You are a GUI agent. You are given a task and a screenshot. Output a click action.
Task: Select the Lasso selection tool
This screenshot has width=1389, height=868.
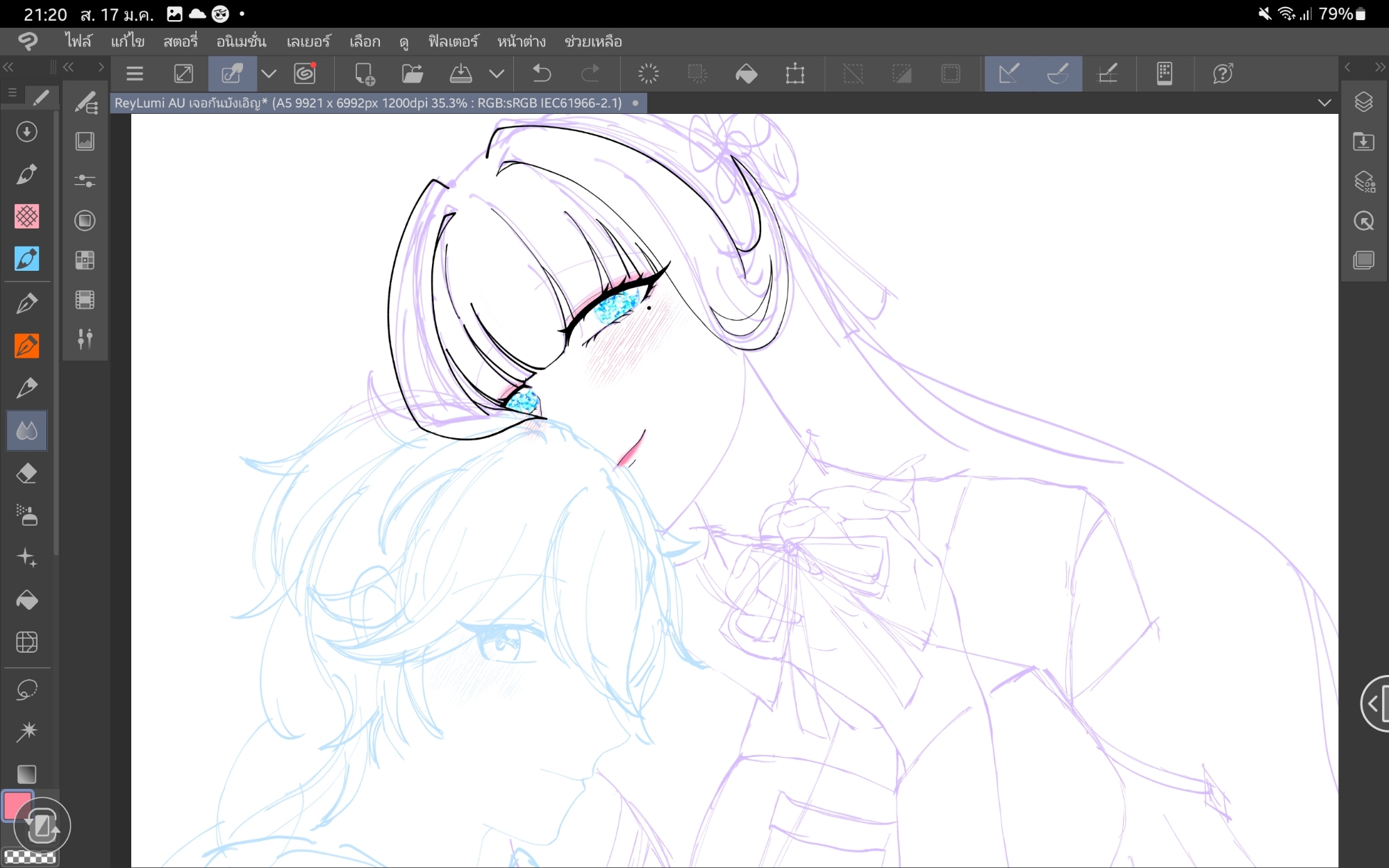(x=26, y=690)
